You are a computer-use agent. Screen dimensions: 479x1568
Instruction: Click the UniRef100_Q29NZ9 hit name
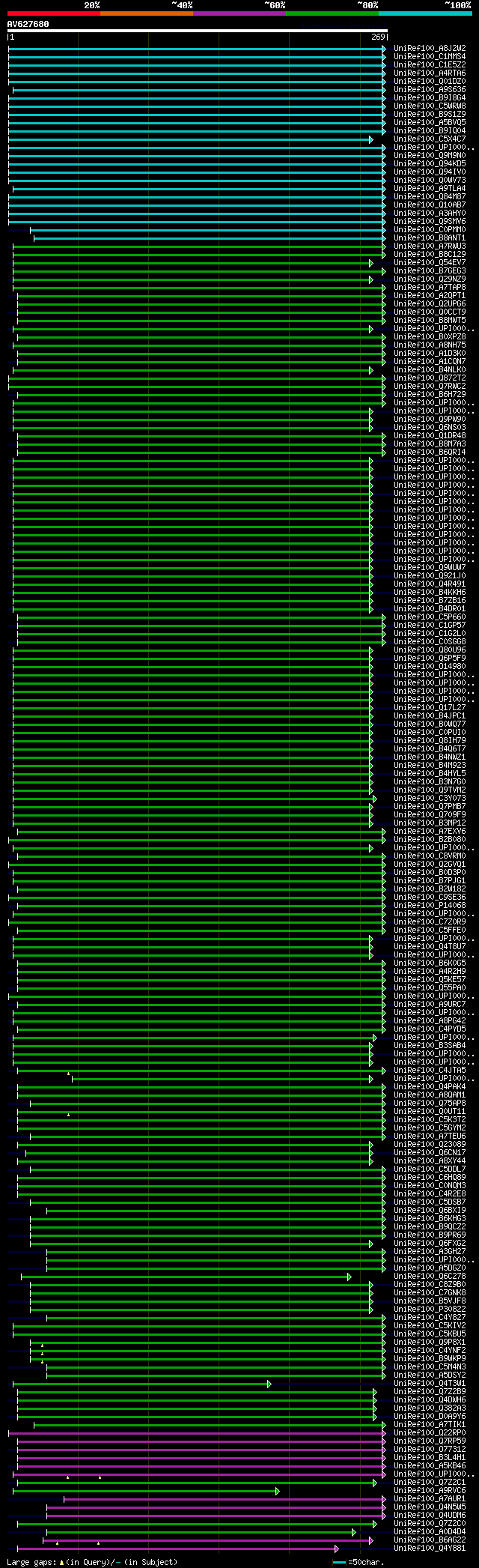click(x=430, y=279)
